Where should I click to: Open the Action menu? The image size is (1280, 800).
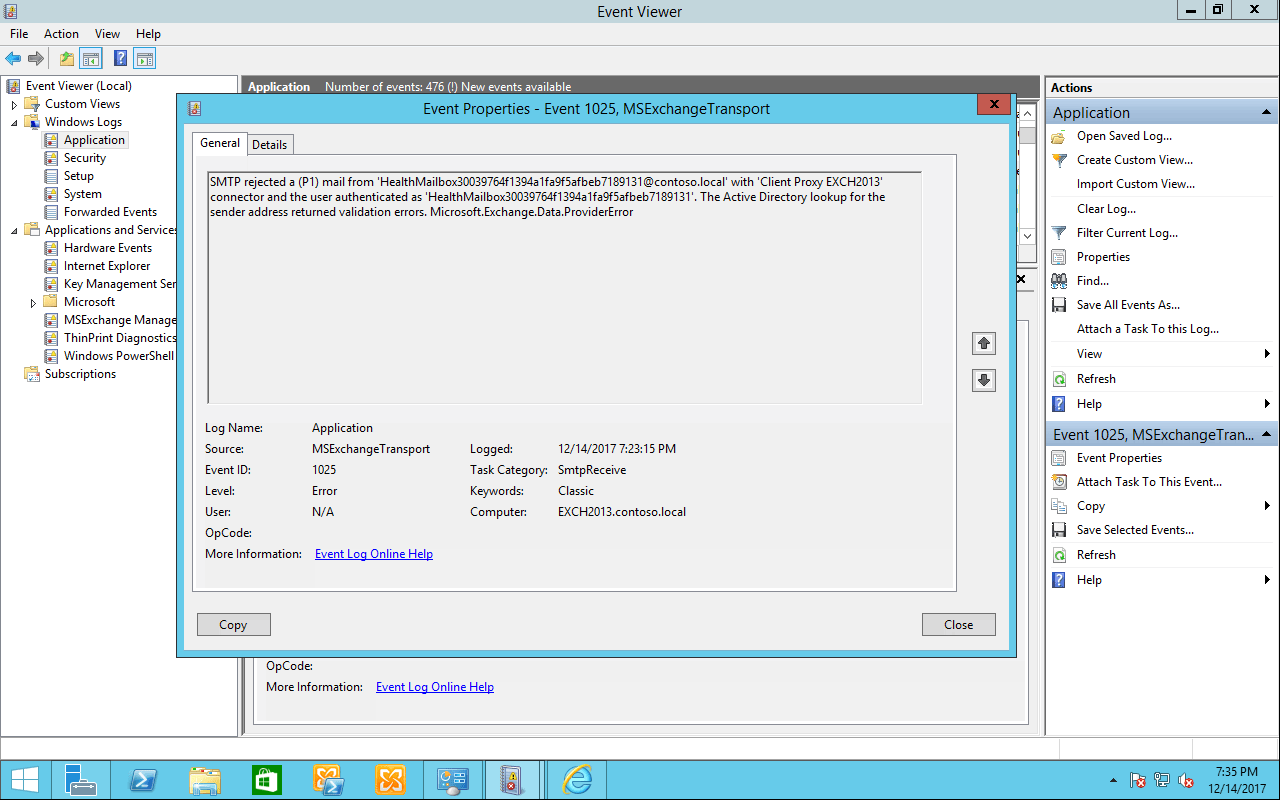[x=61, y=34]
